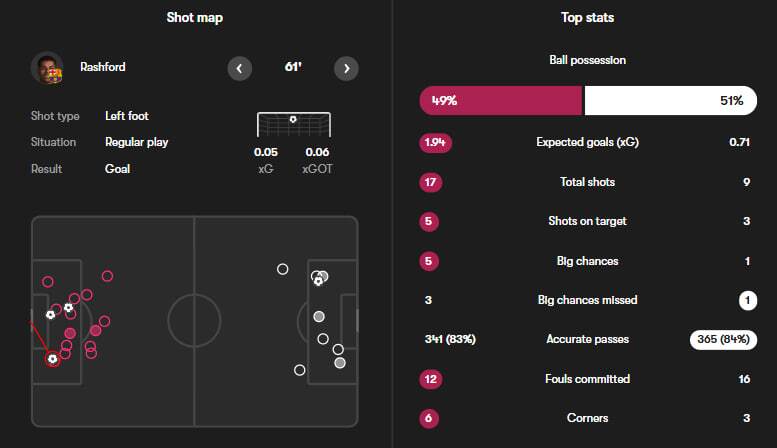
Task: Open Rashford's player avatar
Action: pyautogui.click(x=47, y=67)
